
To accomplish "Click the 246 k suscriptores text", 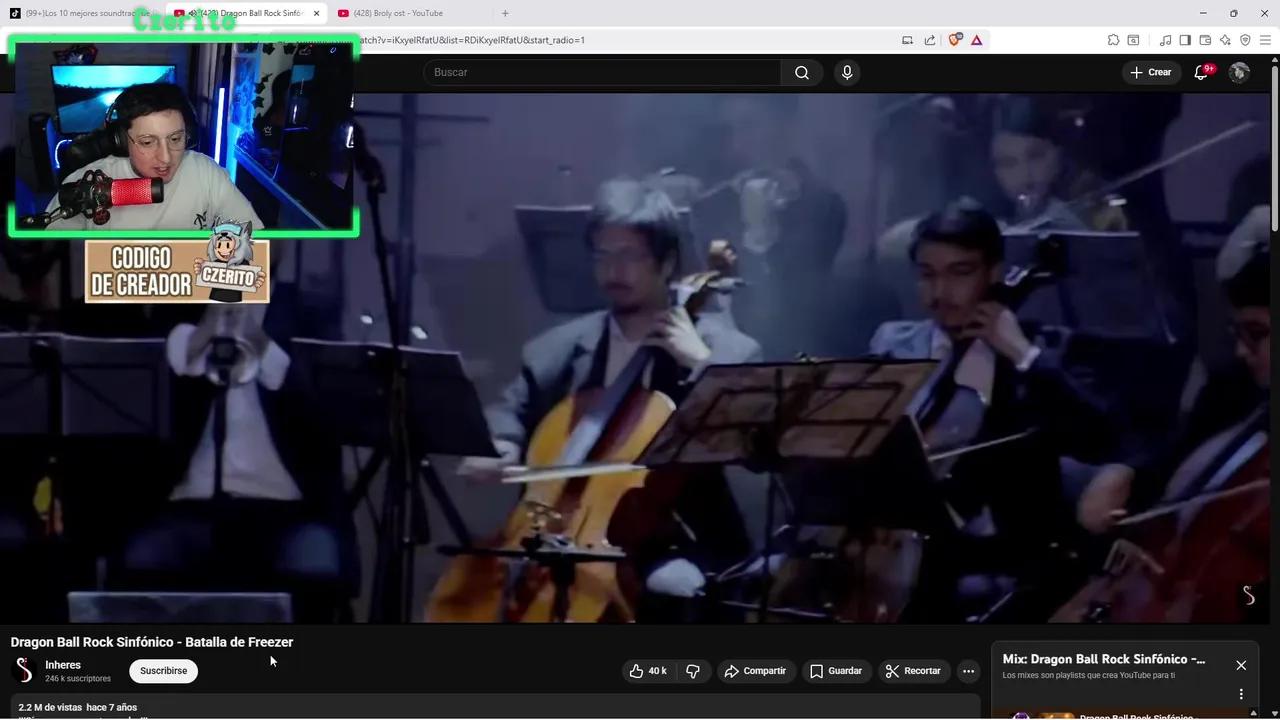I will point(78,679).
